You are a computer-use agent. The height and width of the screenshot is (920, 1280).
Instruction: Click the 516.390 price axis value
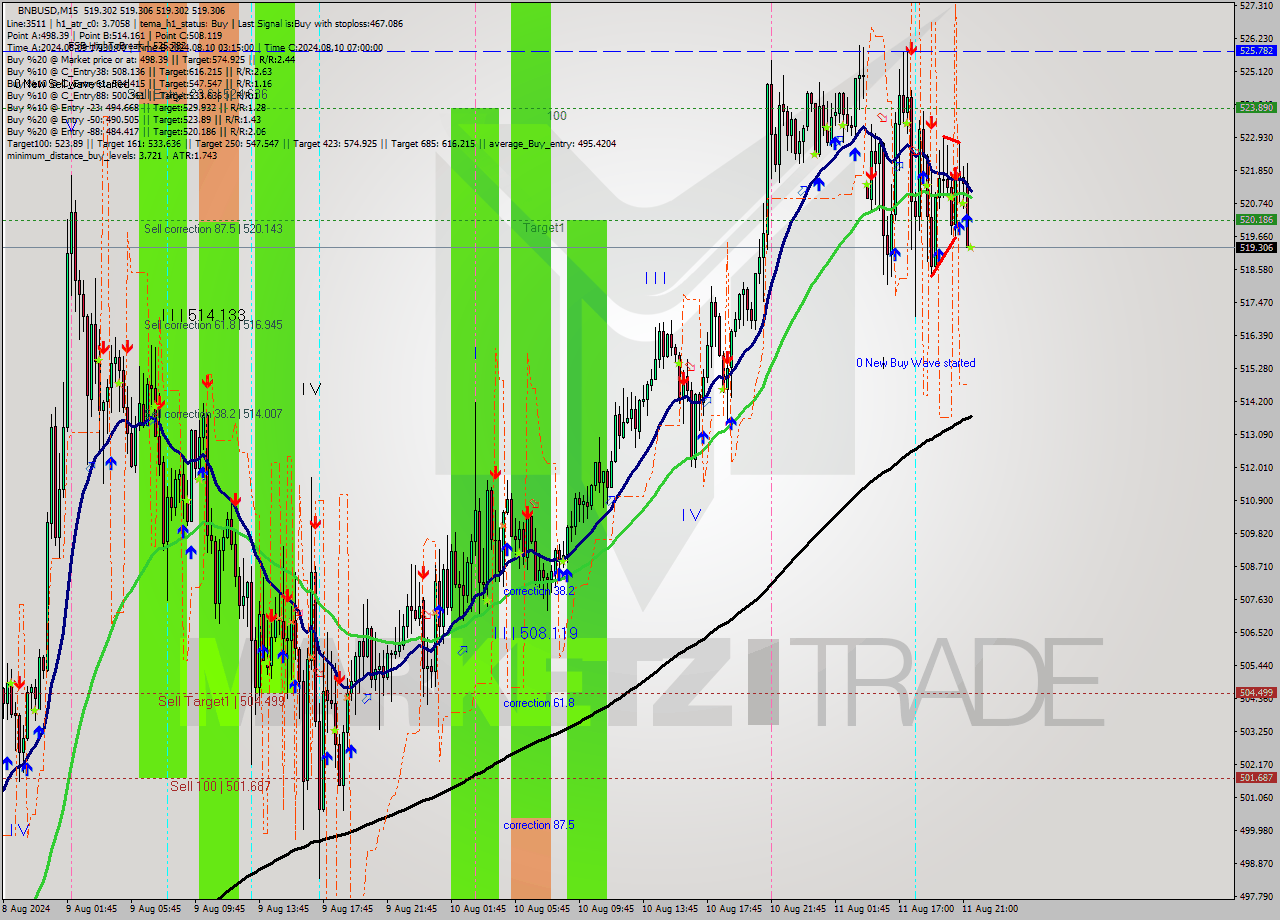[1256, 335]
